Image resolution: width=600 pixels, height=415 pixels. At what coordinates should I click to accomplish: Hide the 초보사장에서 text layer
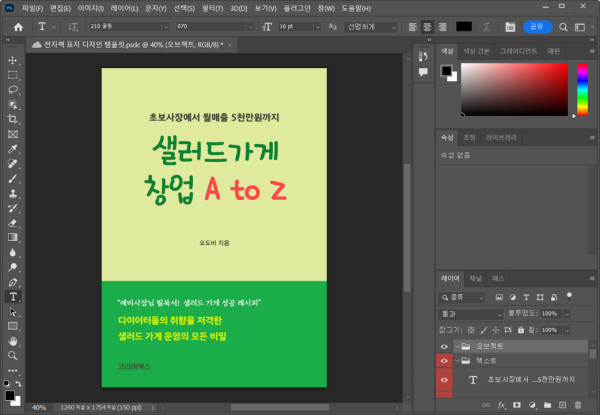[445, 380]
